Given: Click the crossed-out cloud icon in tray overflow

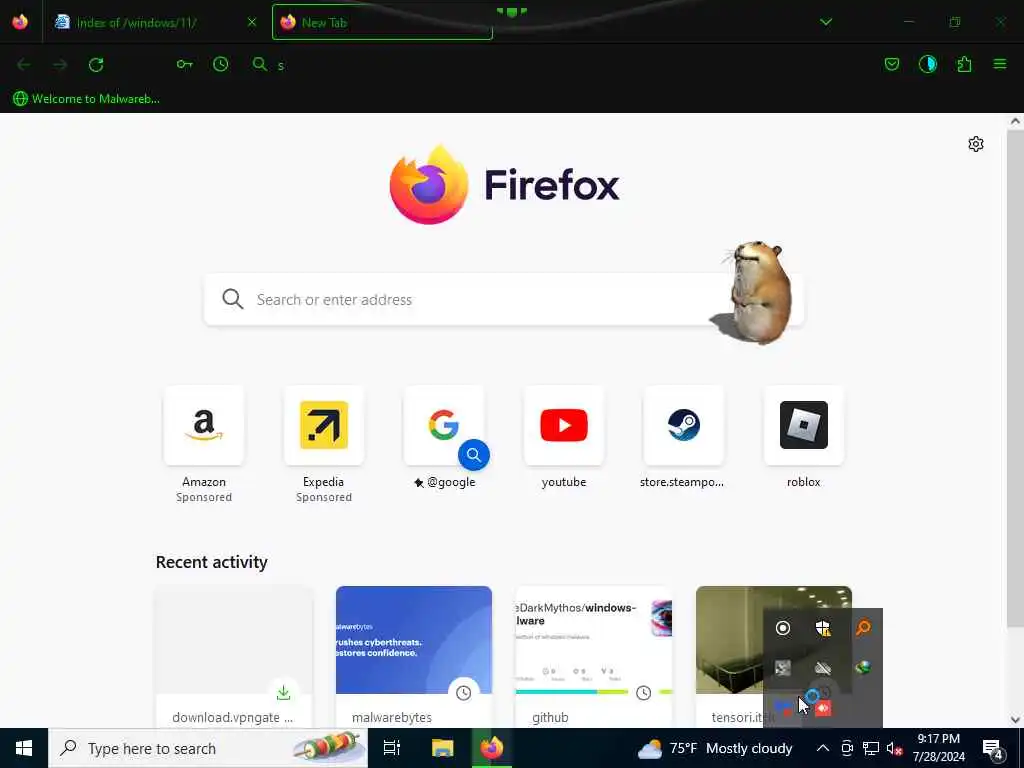Looking at the screenshot, I should [823, 667].
